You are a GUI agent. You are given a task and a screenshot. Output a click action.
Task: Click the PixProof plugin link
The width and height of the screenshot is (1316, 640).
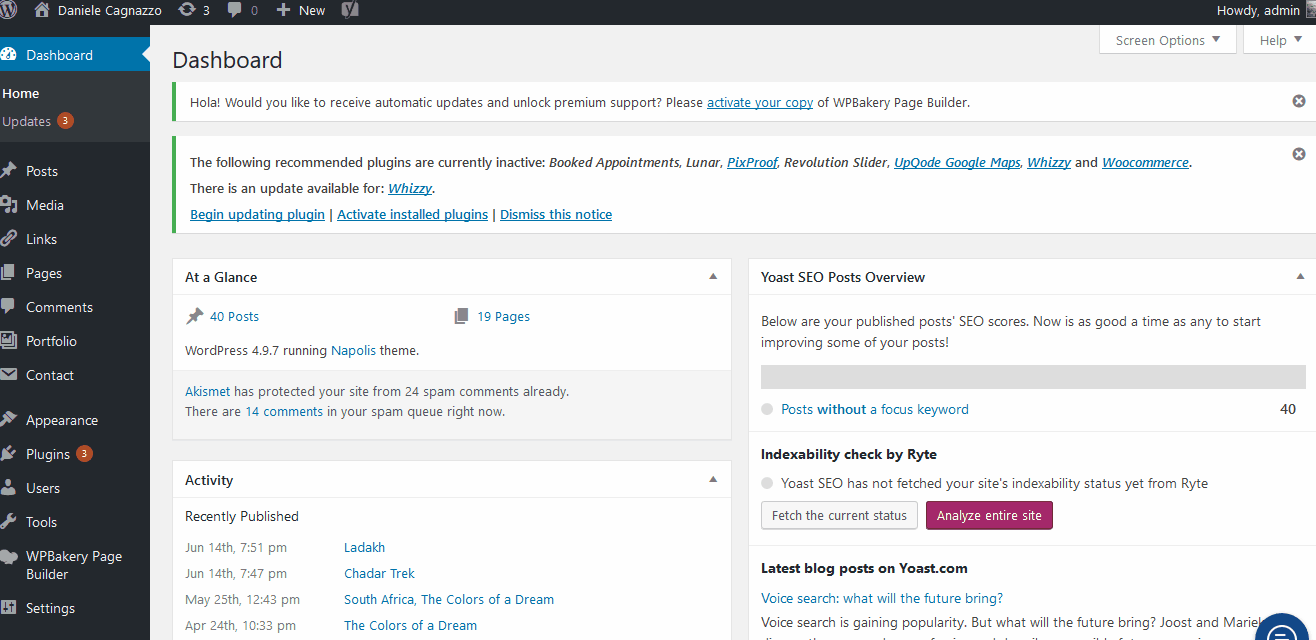[752, 162]
